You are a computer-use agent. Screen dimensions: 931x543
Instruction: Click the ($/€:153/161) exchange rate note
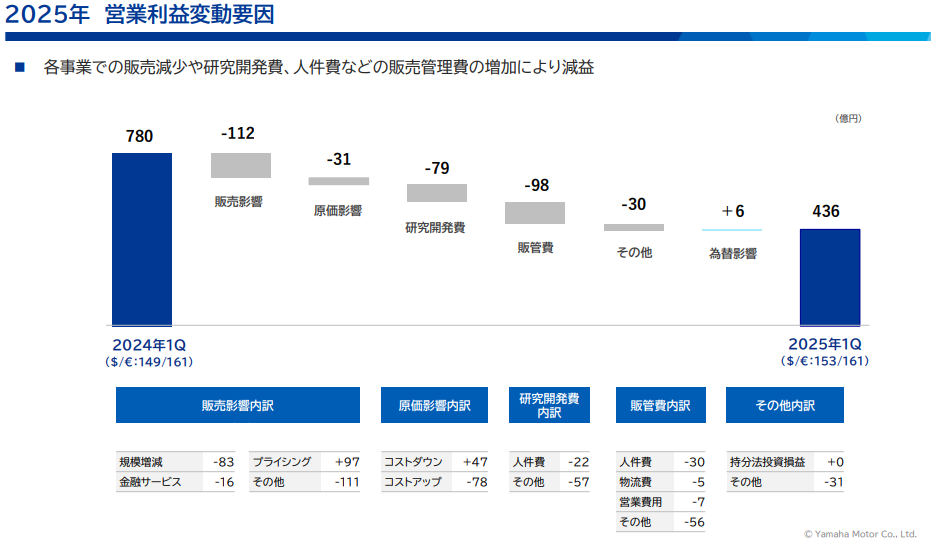click(825, 361)
